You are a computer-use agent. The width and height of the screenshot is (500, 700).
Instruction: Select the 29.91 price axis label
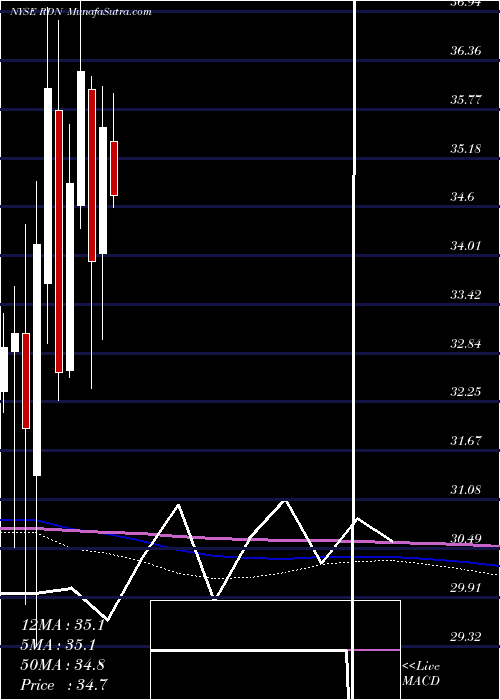click(x=465, y=588)
